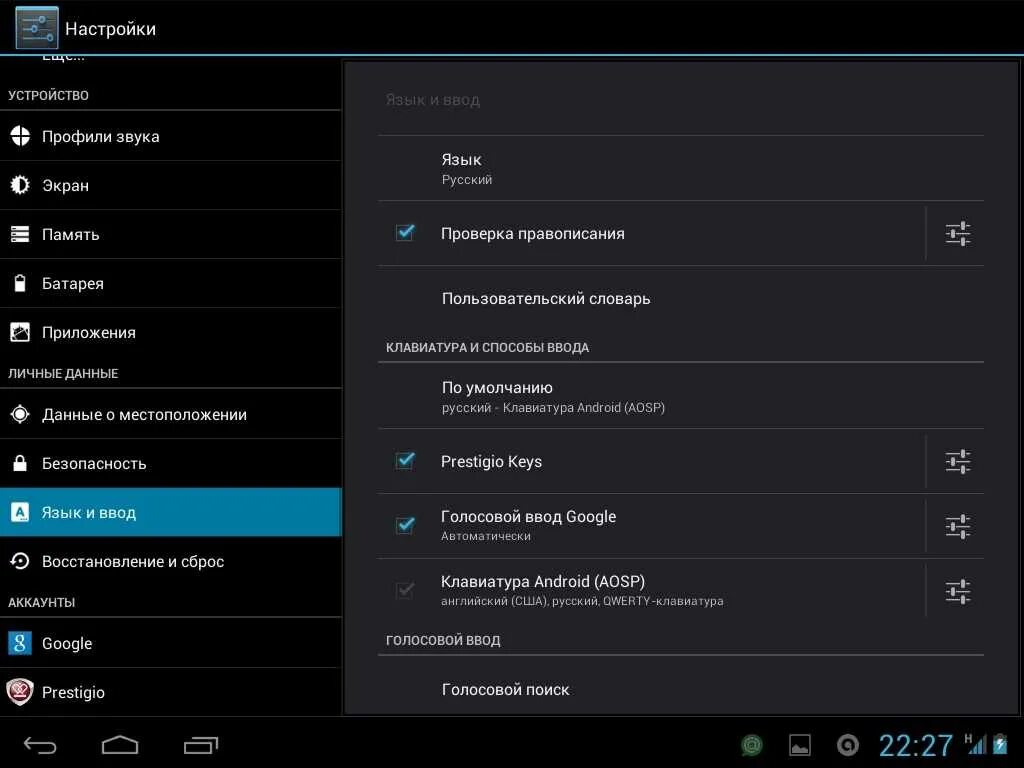This screenshot has width=1024, height=768.
Task: Tap the Home navigation button
Action: point(120,744)
